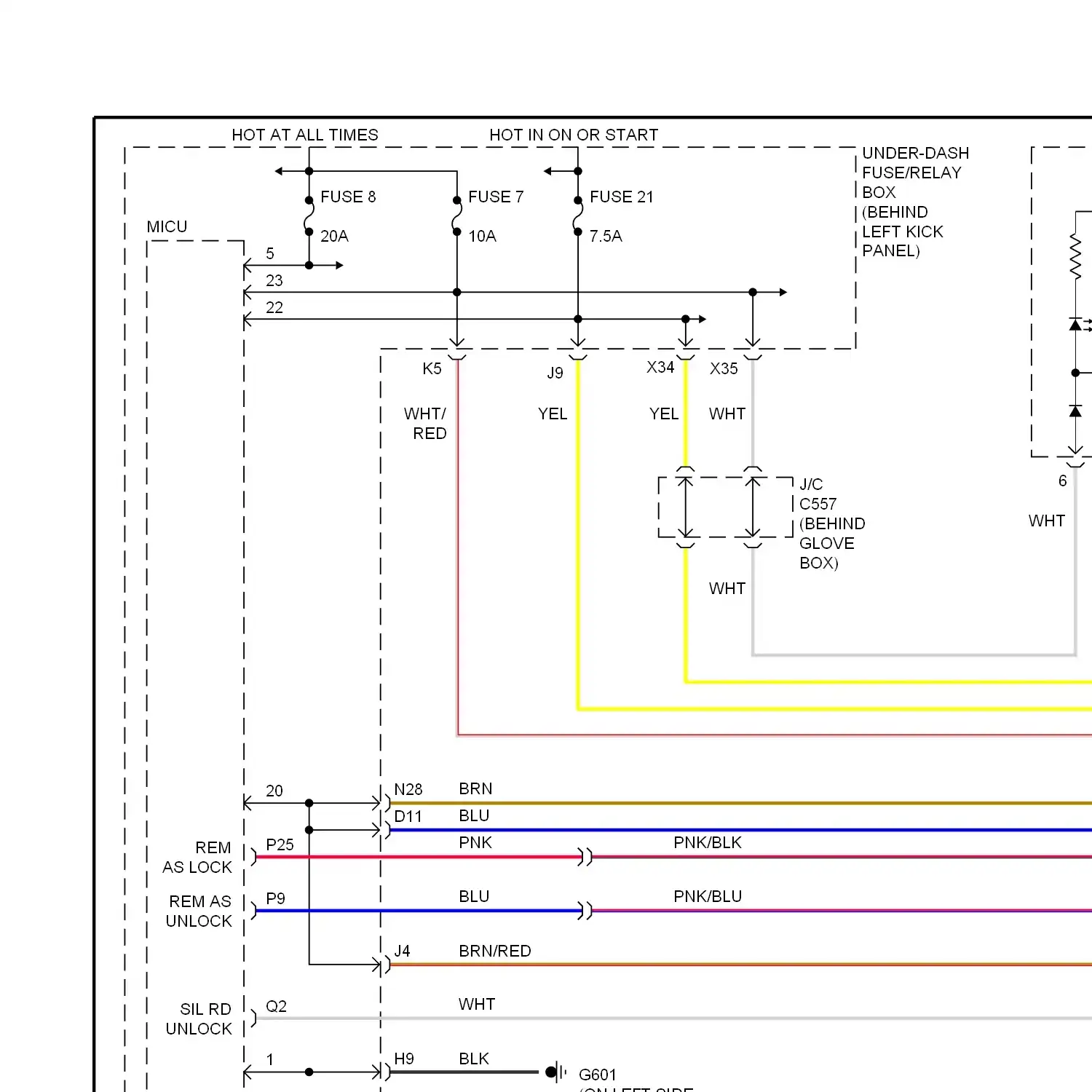The width and height of the screenshot is (1092, 1092).
Task: Click the X35 connector terminal
Action: pyautogui.click(x=753, y=355)
